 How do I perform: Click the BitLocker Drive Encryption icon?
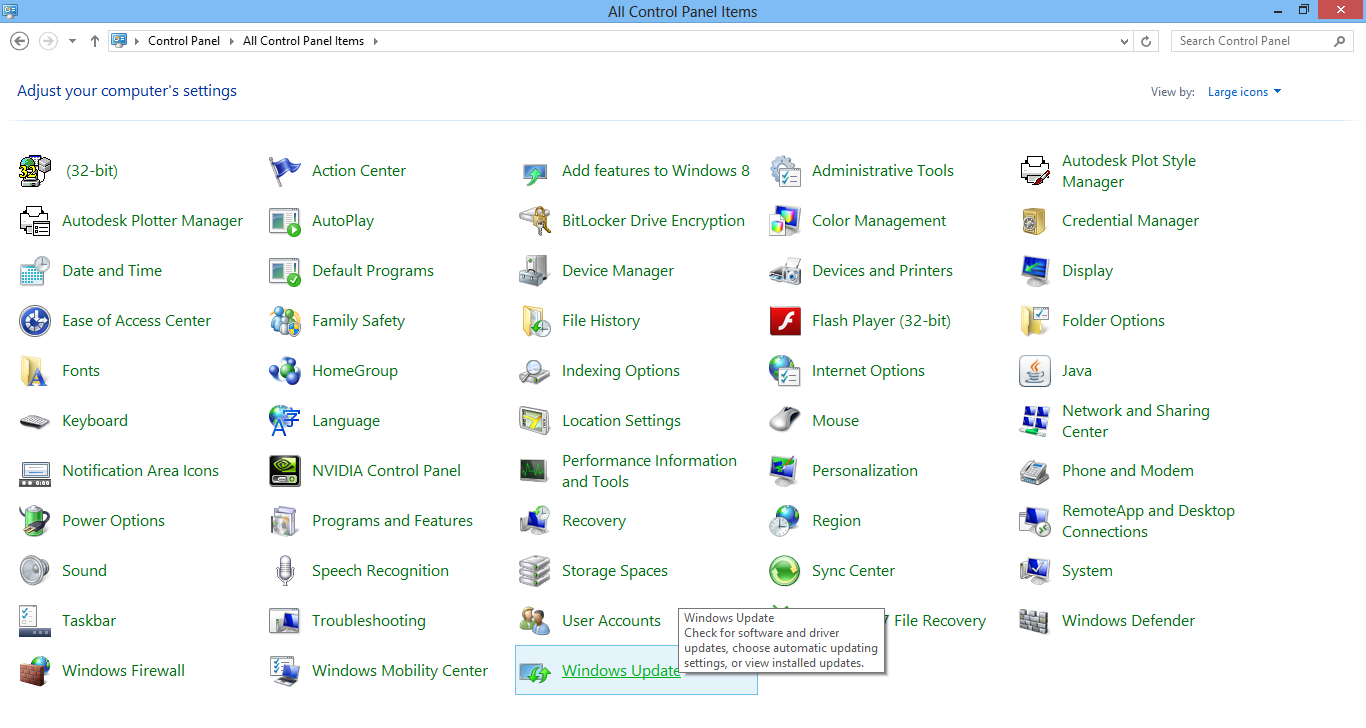pyautogui.click(x=534, y=221)
